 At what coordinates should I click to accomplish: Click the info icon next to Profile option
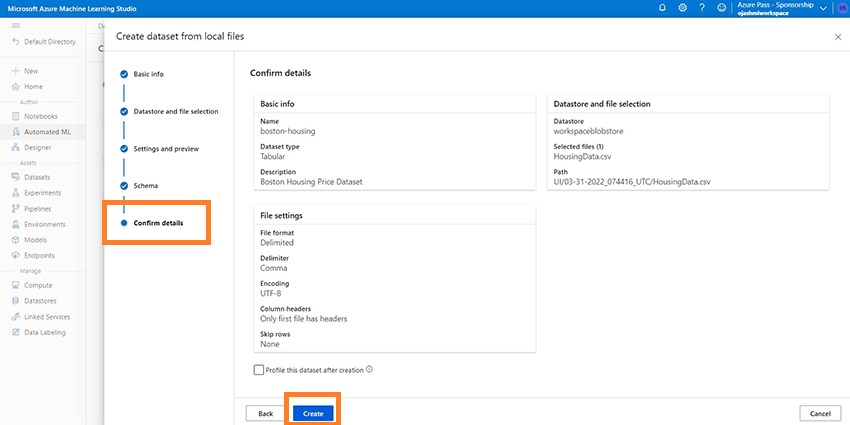pos(369,369)
